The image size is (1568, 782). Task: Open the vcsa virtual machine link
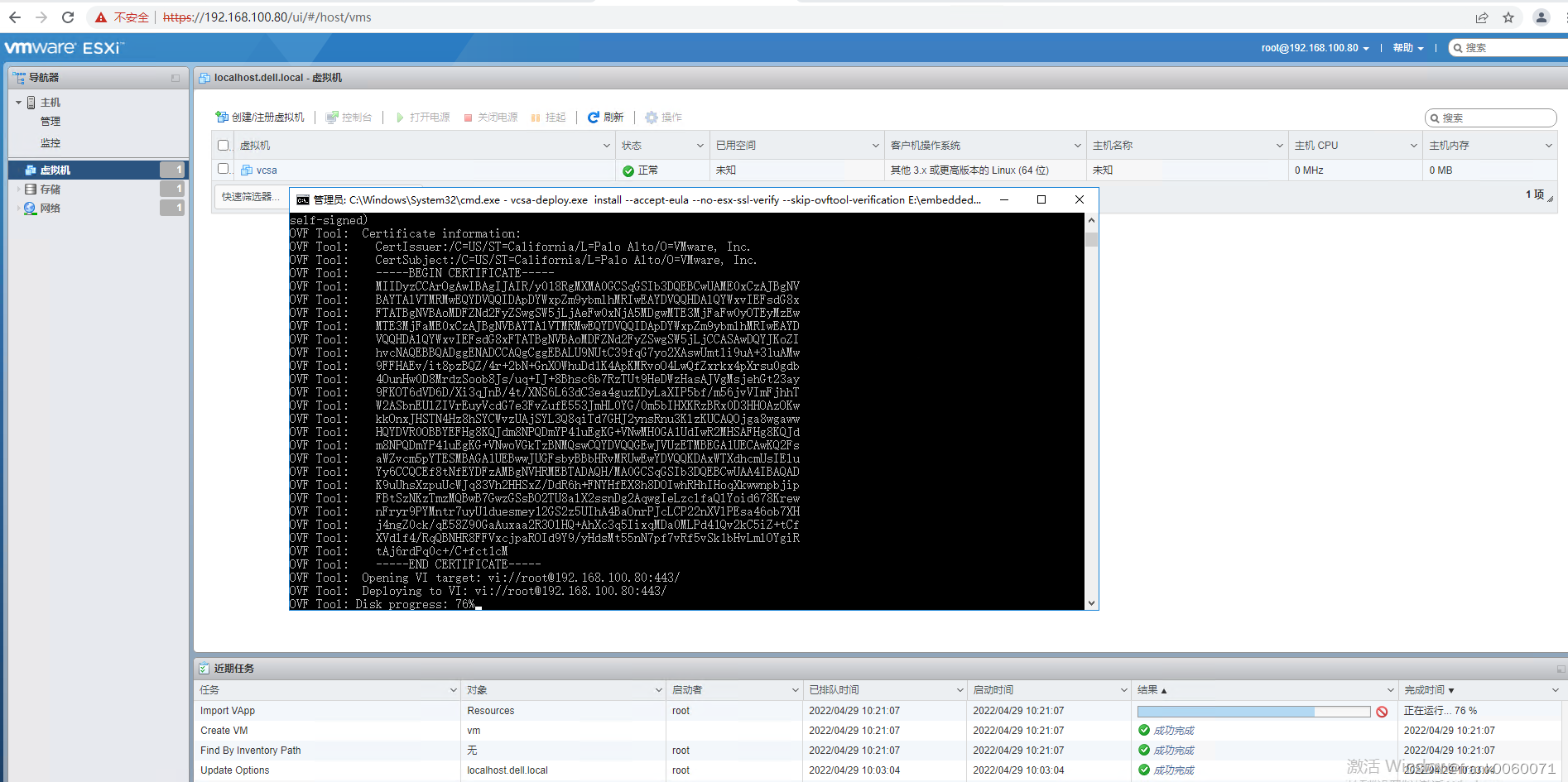(267, 170)
